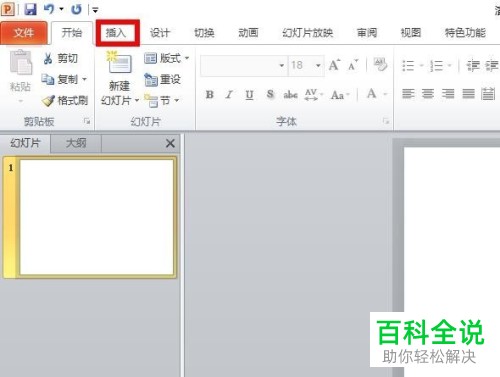Apply font color with A icon
Screen dimensions: 500x377
[x=372, y=94]
